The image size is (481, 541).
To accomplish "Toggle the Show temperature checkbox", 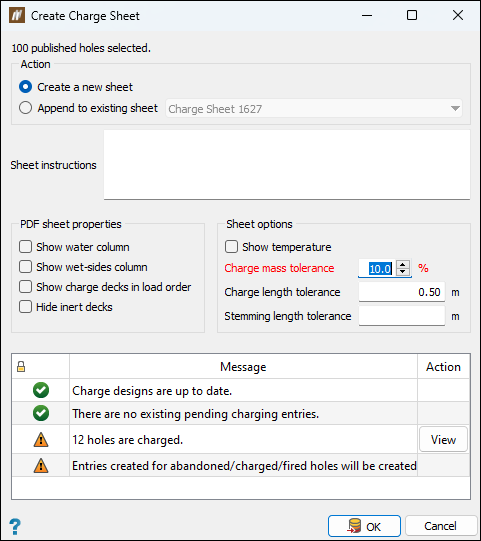I will click(x=232, y=247).
